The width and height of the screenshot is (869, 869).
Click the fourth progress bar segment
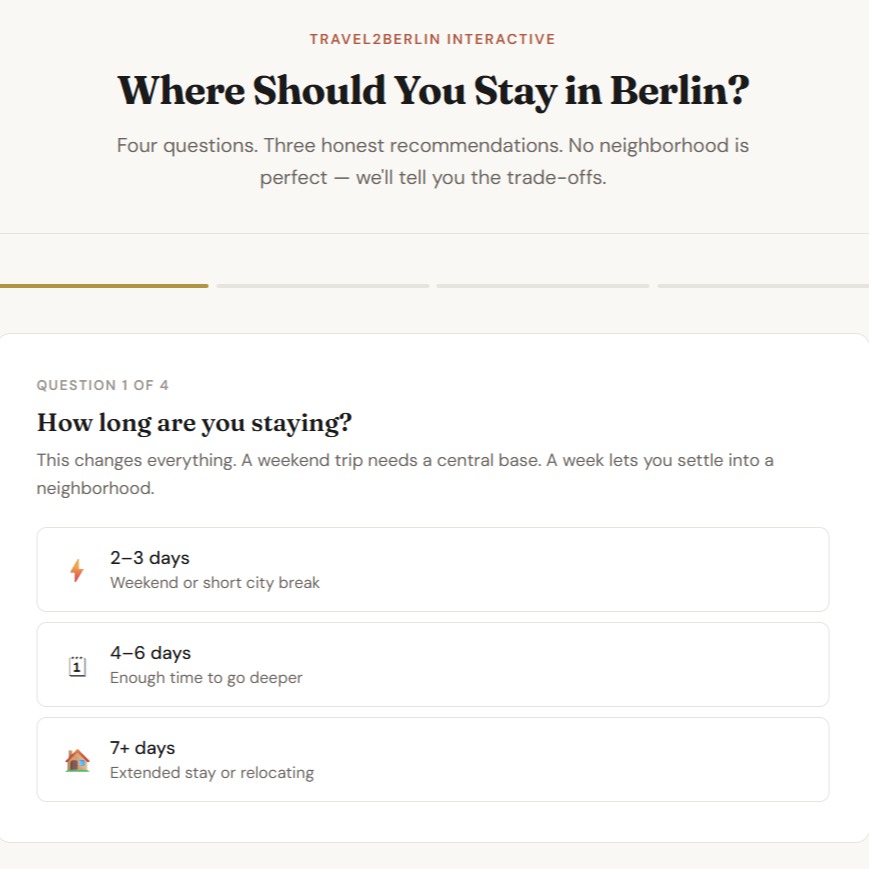point(763,286)
